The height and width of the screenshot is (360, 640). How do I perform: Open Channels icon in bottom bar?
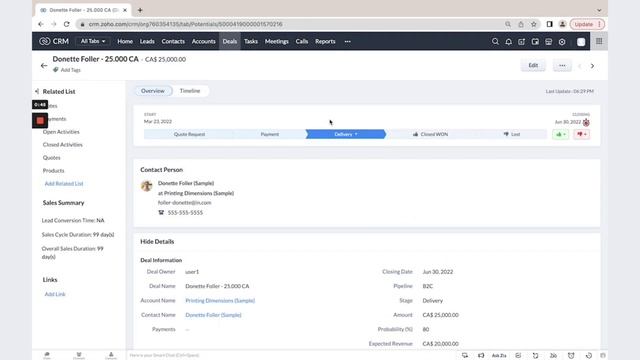[79, 356]
